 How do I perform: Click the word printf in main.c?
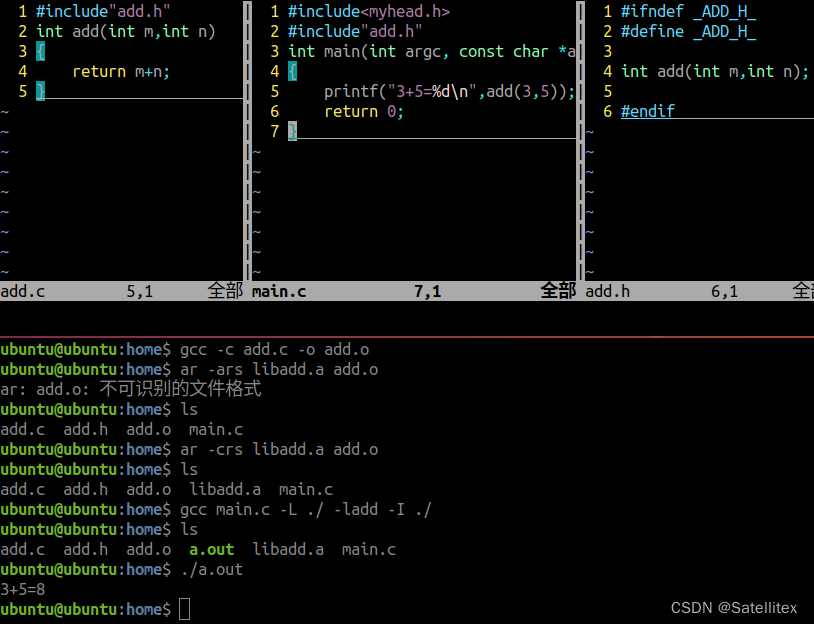[351, 92]
